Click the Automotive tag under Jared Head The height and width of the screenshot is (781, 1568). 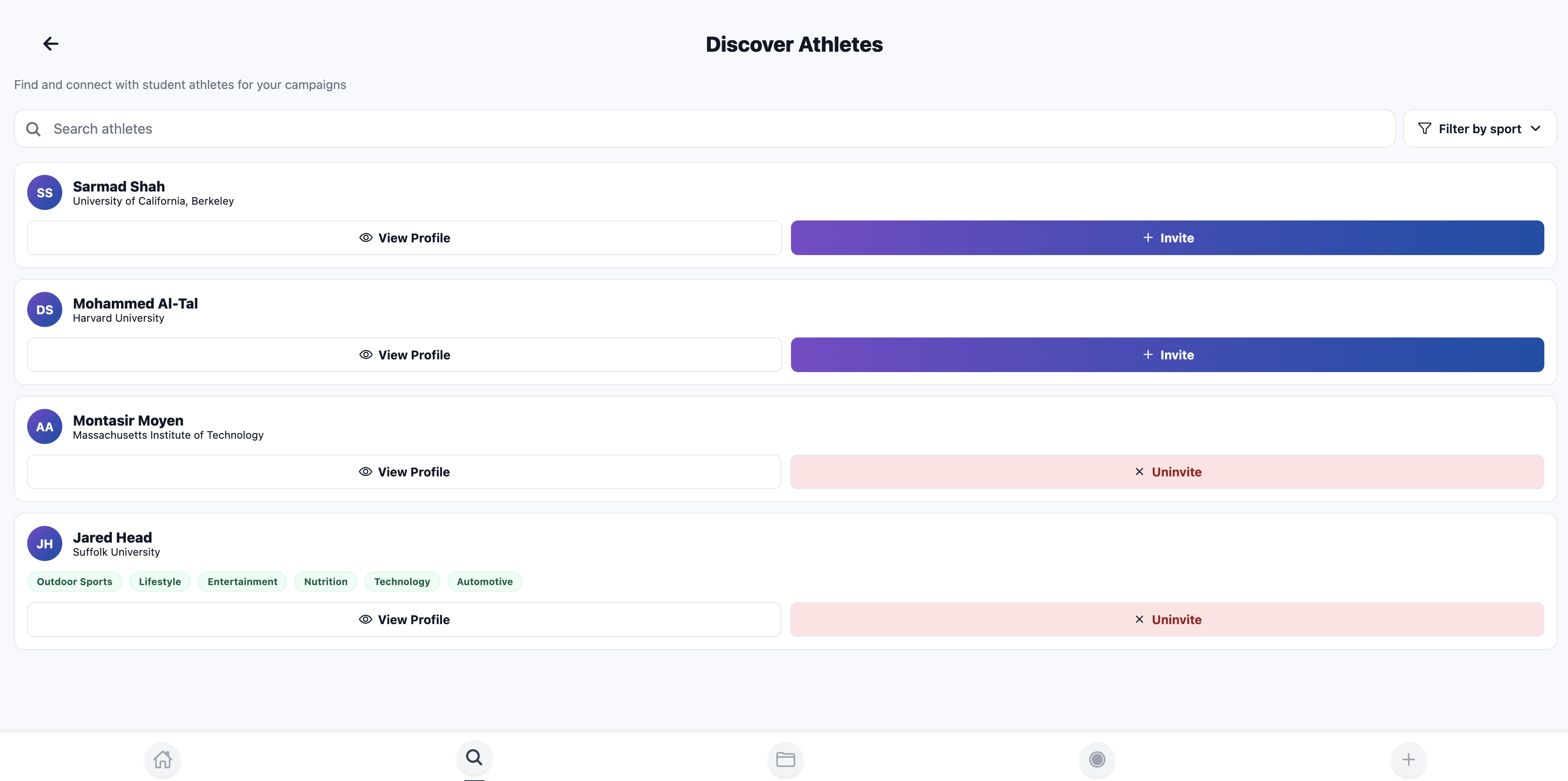(485, 581)
